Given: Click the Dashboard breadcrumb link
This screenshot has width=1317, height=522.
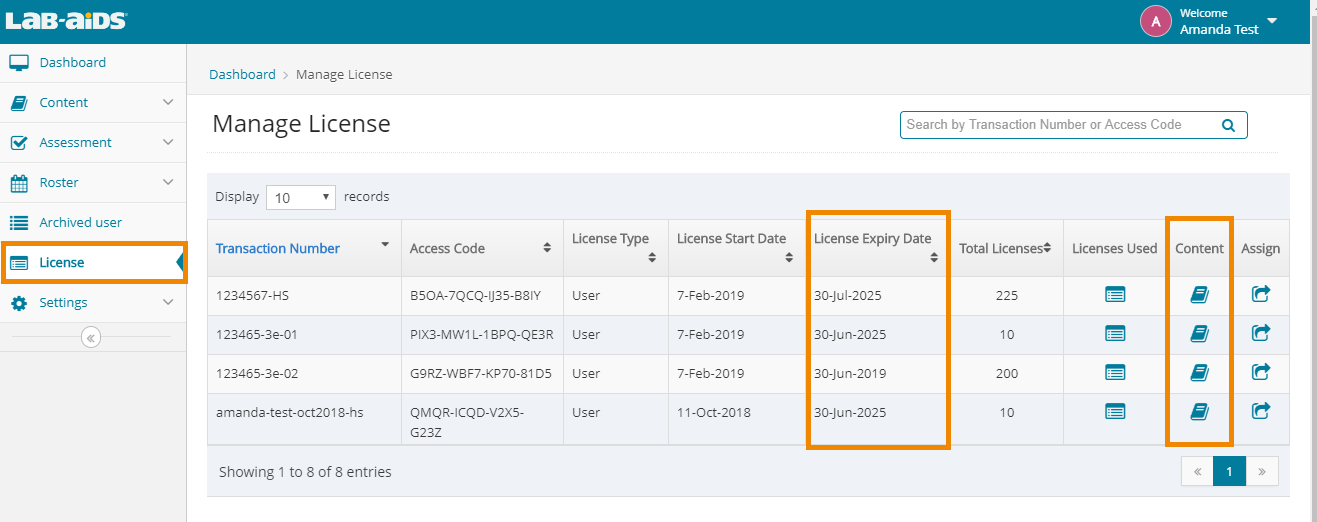Looking at the screenshot, I should 242,75.
